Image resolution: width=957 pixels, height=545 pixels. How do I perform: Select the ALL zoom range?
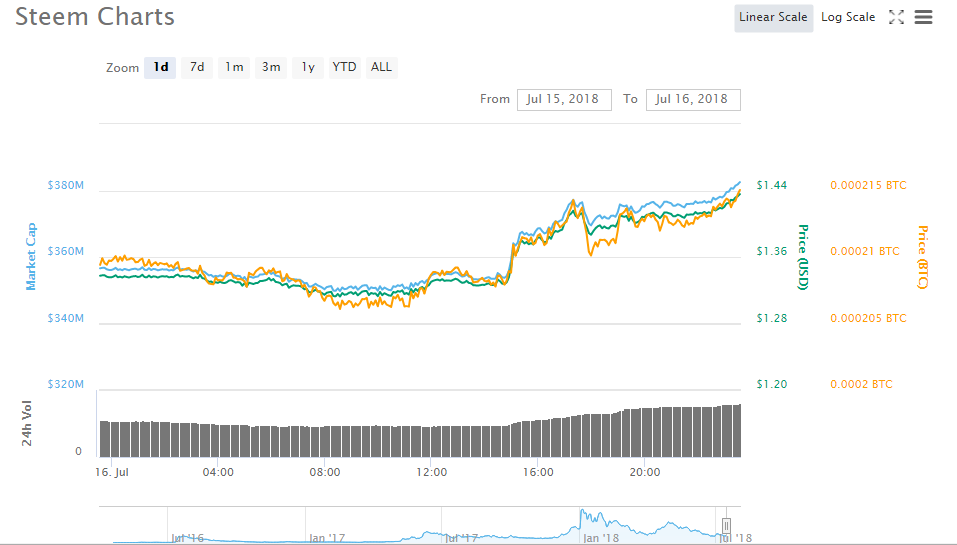(x=381, y=67)
